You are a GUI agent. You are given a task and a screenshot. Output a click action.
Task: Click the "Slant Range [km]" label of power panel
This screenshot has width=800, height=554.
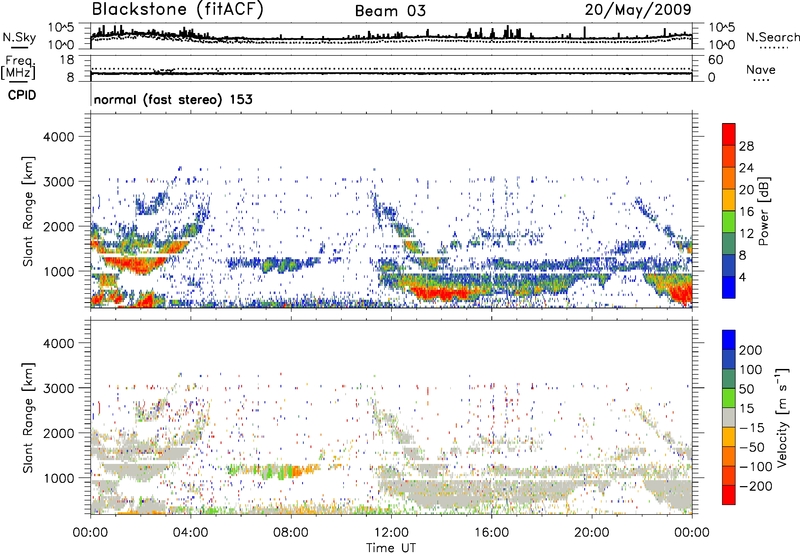(28, 211)
